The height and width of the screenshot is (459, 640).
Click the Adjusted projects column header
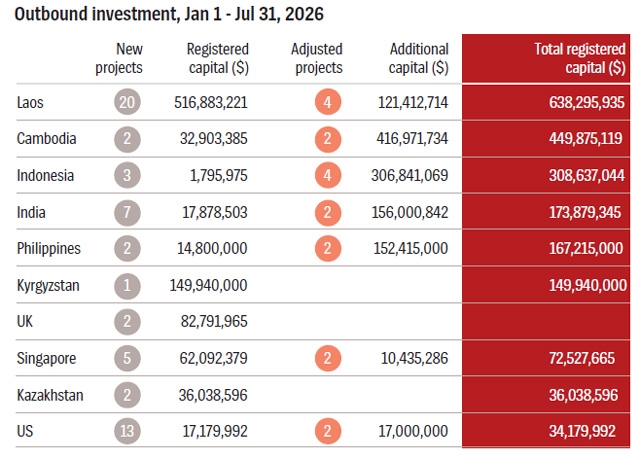pos(317,58)
